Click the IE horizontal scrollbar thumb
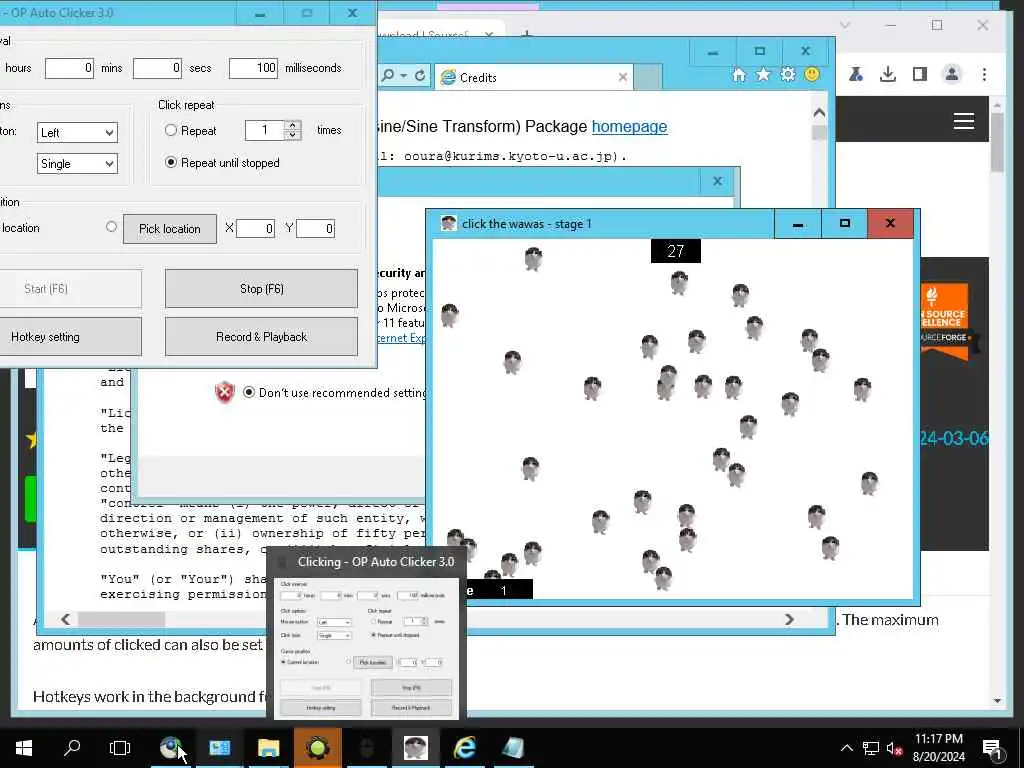The height and width of the screenshot is (768, 1024). pyautogui.click(x=121, y=619)
